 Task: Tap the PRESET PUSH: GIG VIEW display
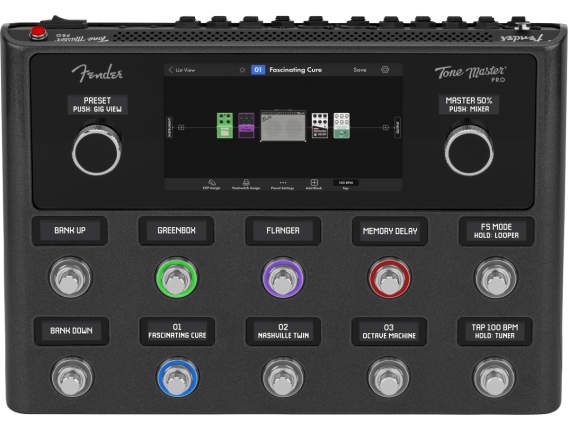[x=97, y=104]
